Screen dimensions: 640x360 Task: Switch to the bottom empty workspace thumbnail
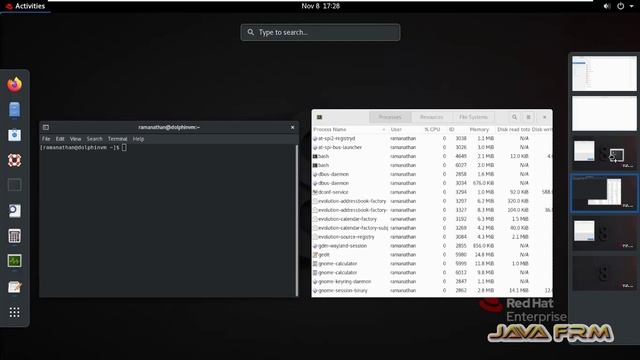[x=604, y=273]
